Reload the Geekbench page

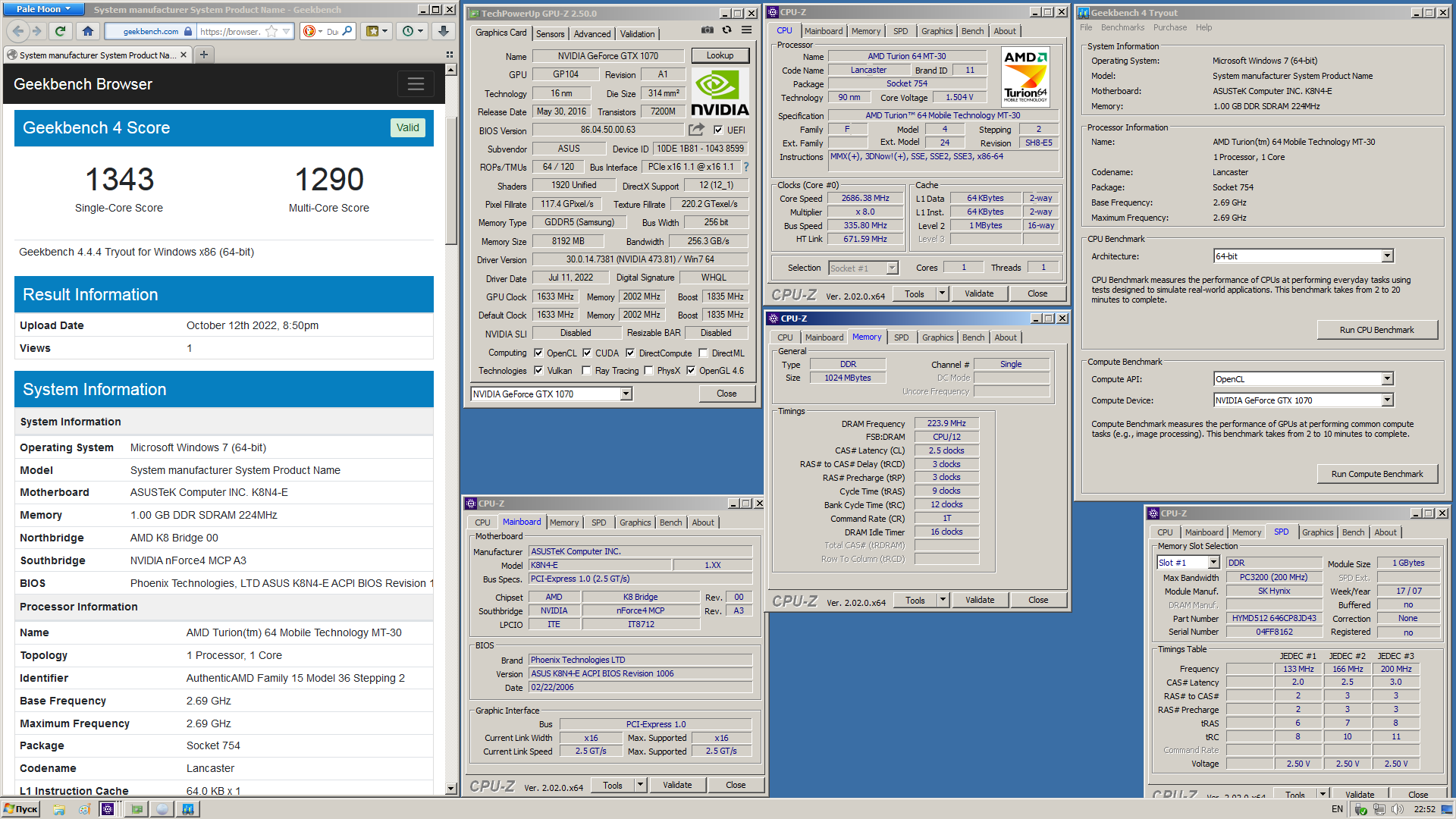pyautogui.click(x=61, y=31)
